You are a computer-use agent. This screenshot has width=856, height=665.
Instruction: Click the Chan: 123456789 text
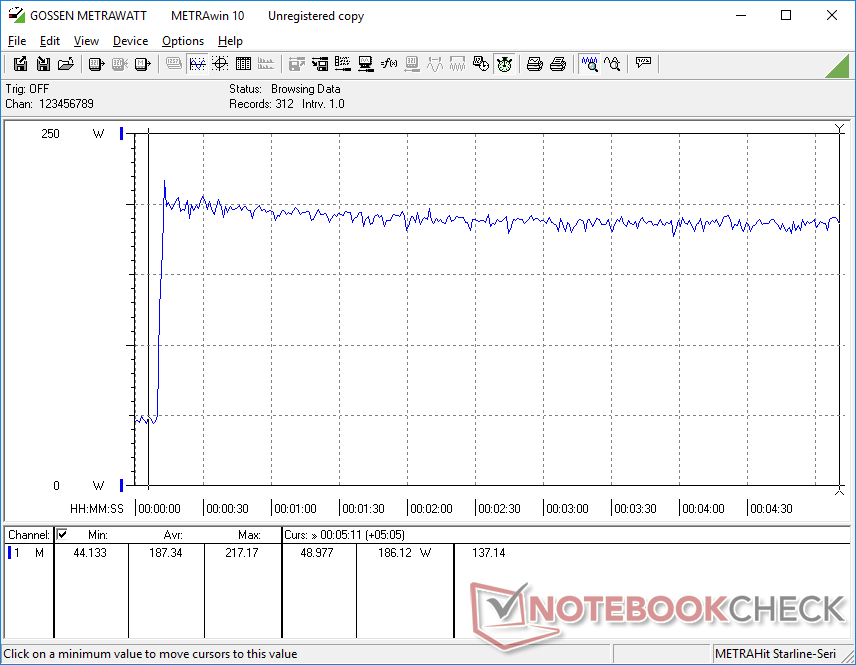point(50,104)
